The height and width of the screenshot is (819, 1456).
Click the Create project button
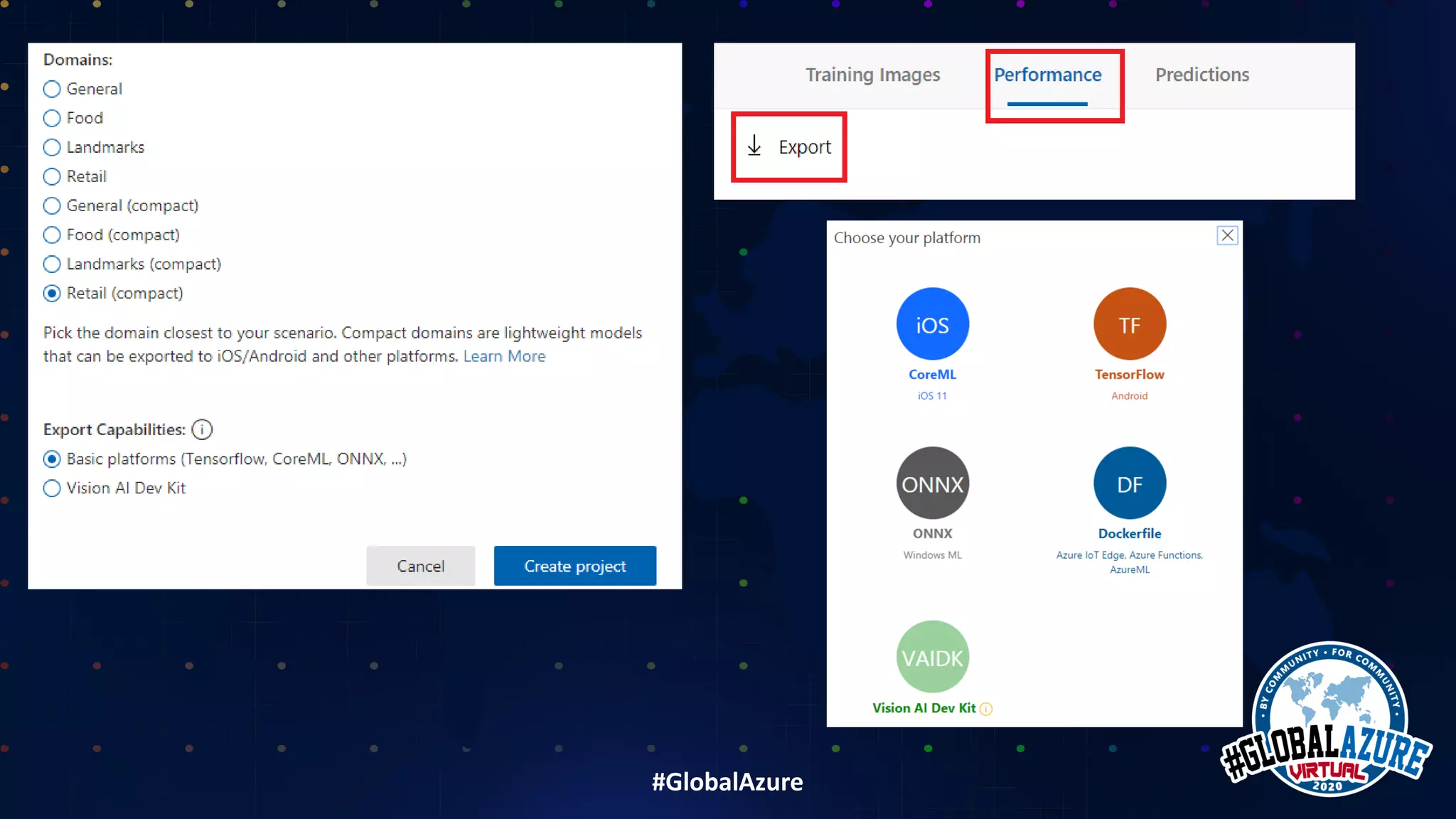pyautogui.click(x=574, y=566)
